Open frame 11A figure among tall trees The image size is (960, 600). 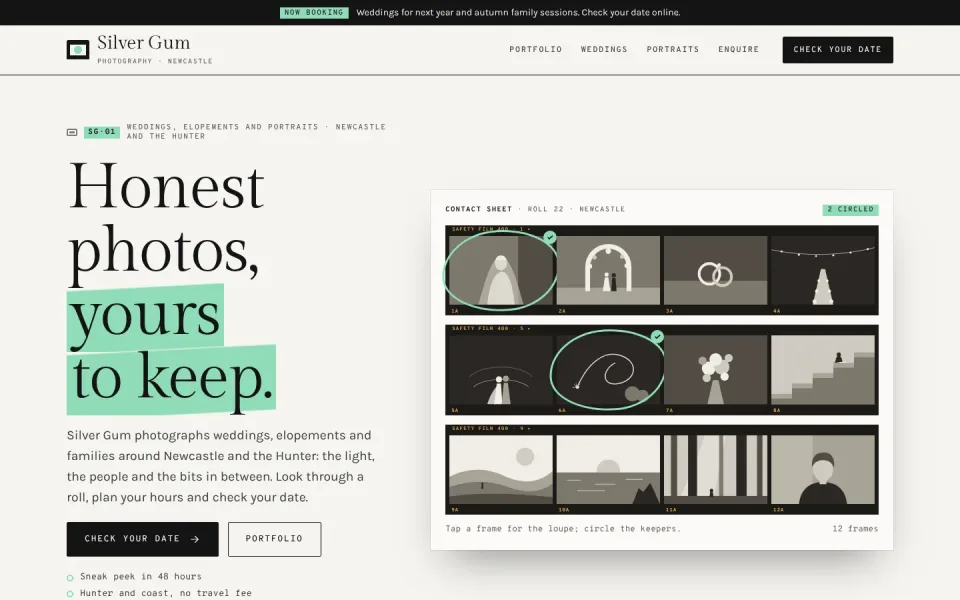pyautogui.click(x=715, y=470)
